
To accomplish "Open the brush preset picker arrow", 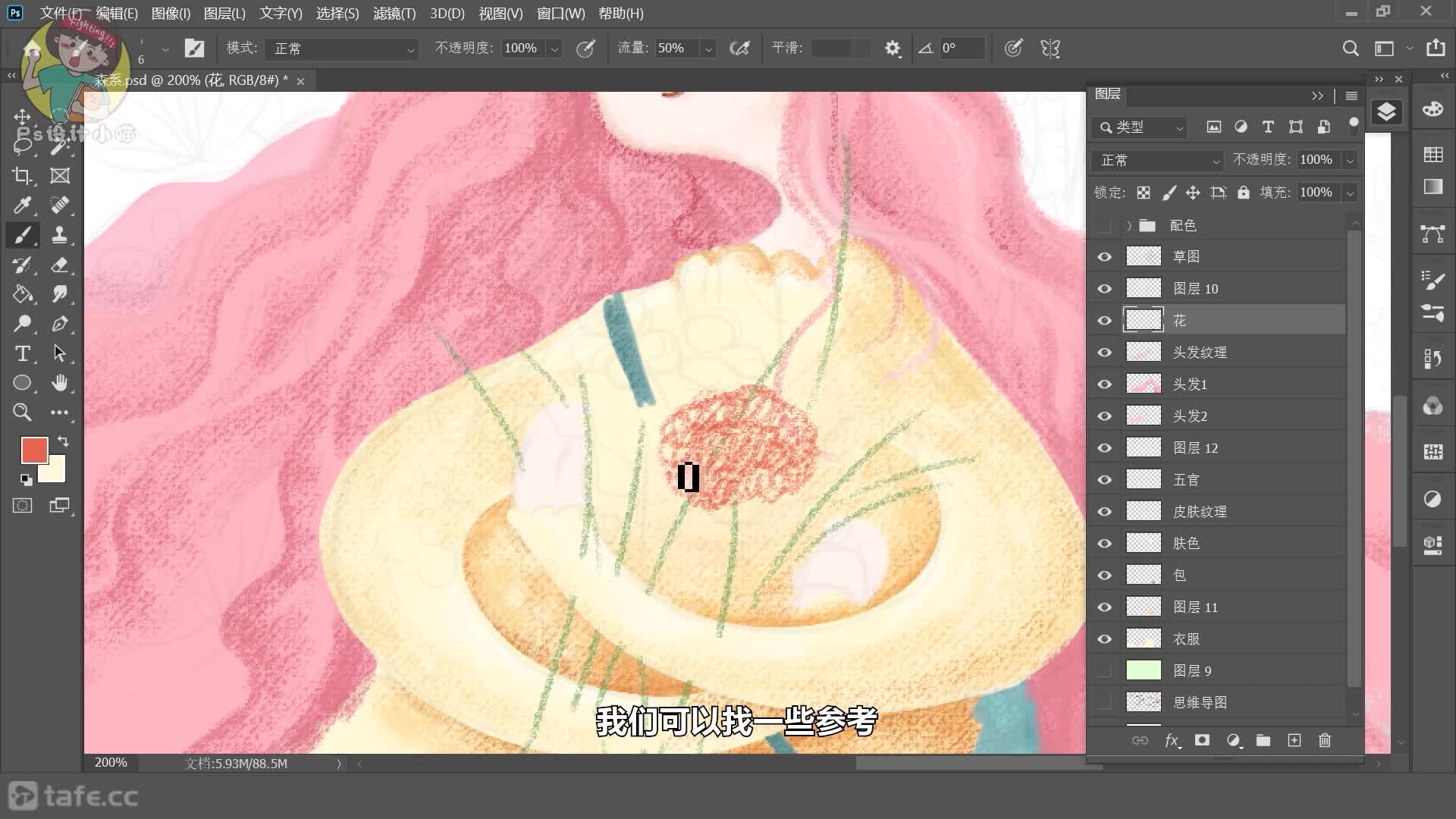I will pyautogui.click(x=165, y=49).
